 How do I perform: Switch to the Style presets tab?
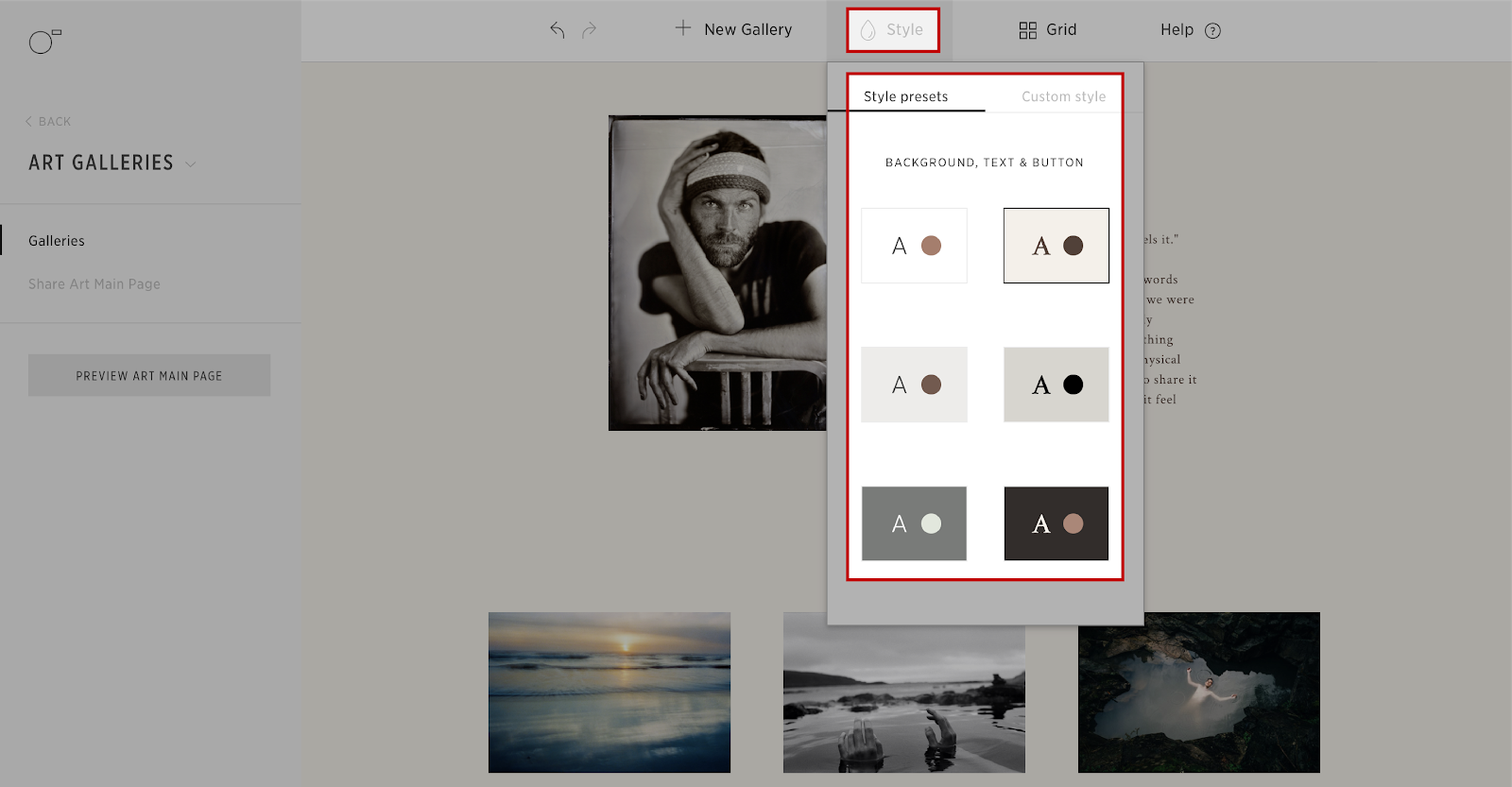(905, 96)
